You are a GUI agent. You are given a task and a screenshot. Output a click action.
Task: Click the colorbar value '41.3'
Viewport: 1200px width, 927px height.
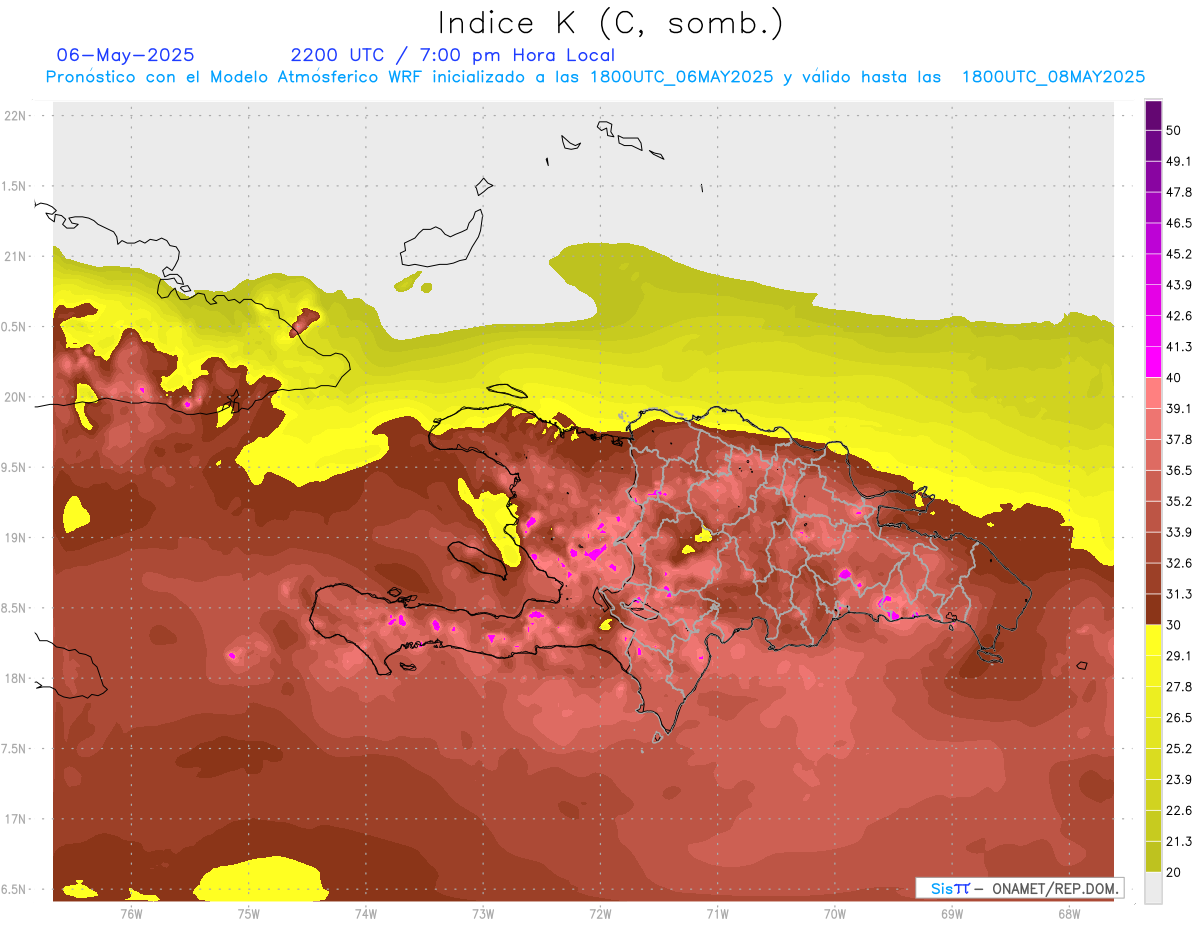pos(1178,347)
